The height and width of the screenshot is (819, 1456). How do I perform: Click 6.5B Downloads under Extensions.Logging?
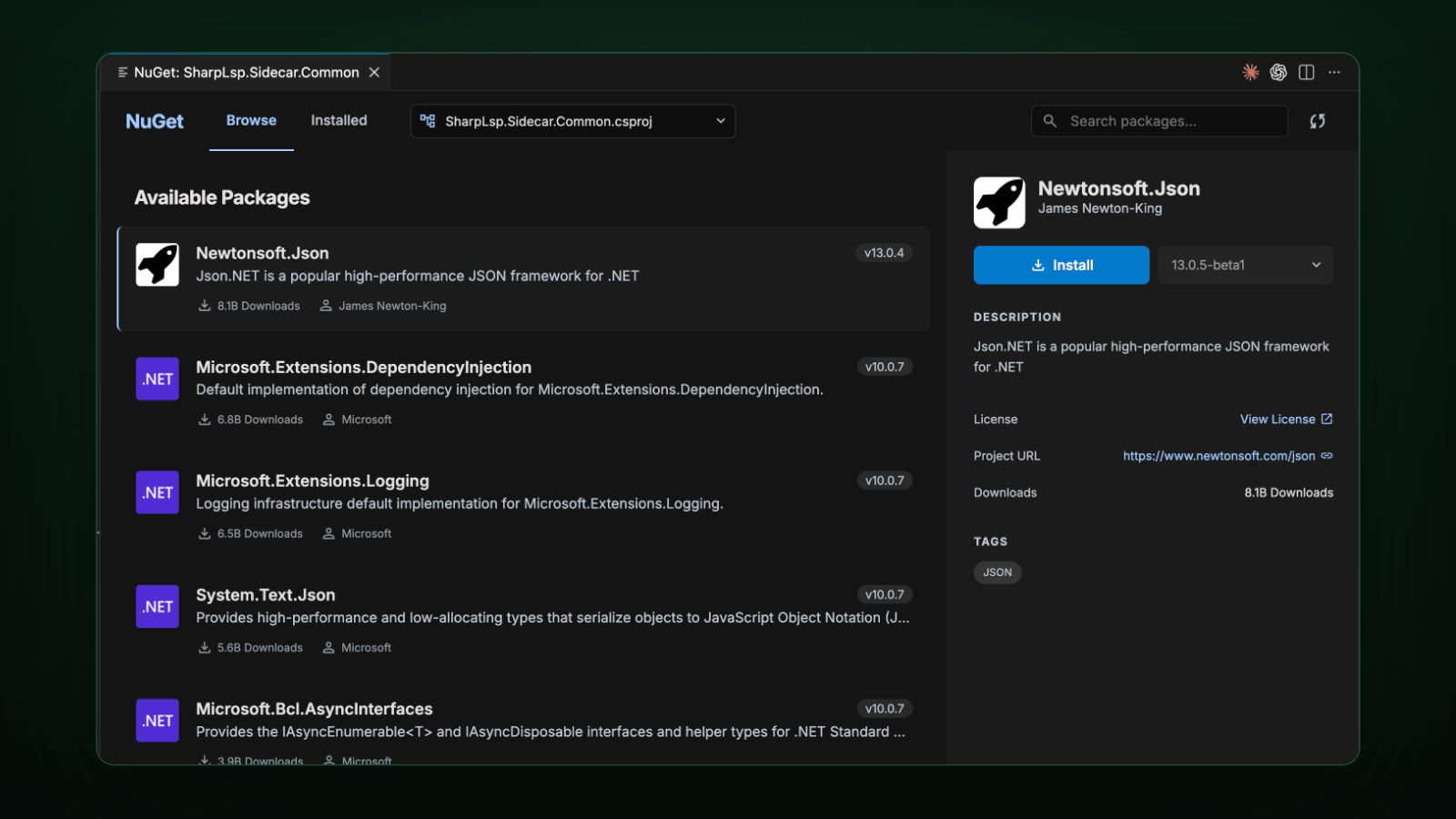click(250, 533)
